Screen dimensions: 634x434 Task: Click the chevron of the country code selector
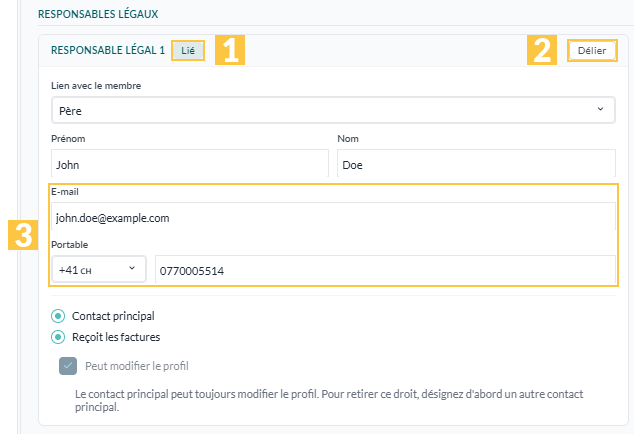(132, 268)
